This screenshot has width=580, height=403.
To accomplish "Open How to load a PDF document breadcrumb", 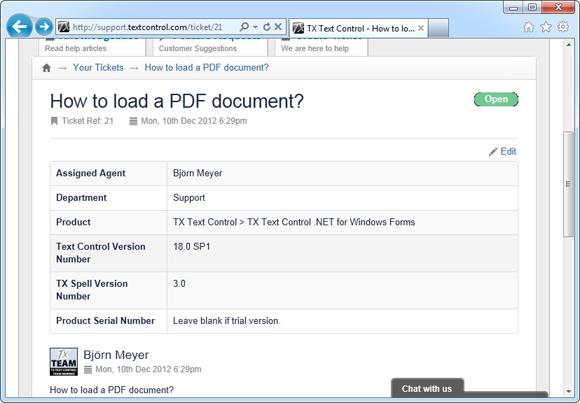I will tap(207, 68).
